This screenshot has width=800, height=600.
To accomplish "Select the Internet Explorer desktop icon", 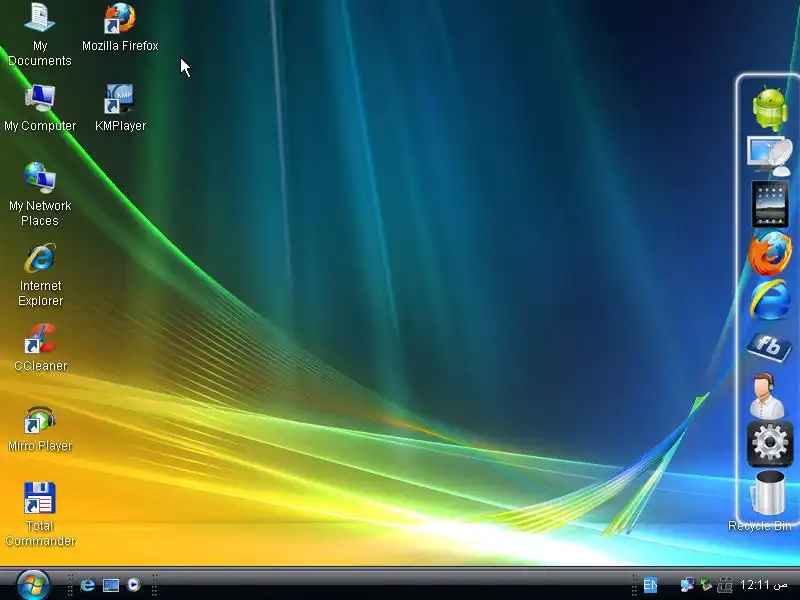I will pyautogui.click(x=40, y=275).
